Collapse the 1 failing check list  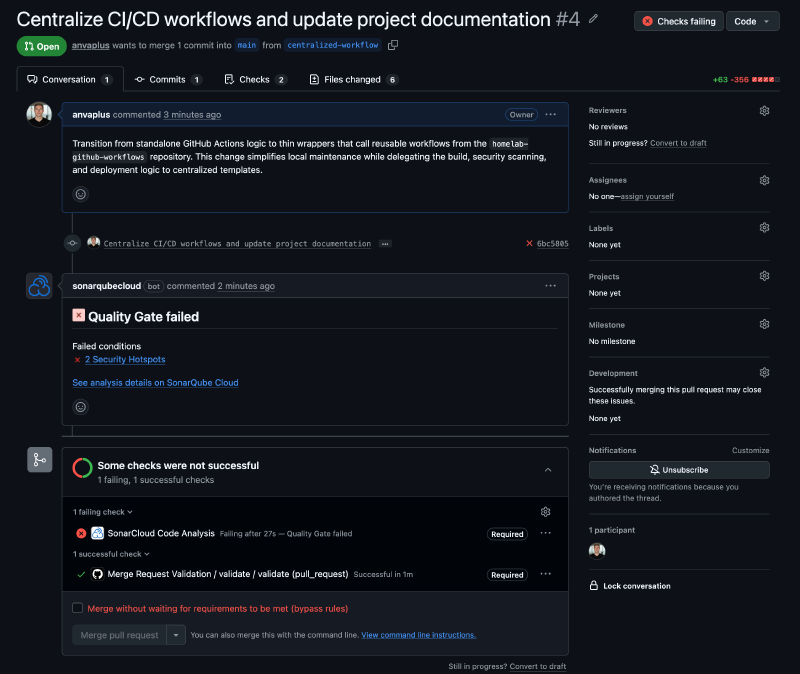103,512
